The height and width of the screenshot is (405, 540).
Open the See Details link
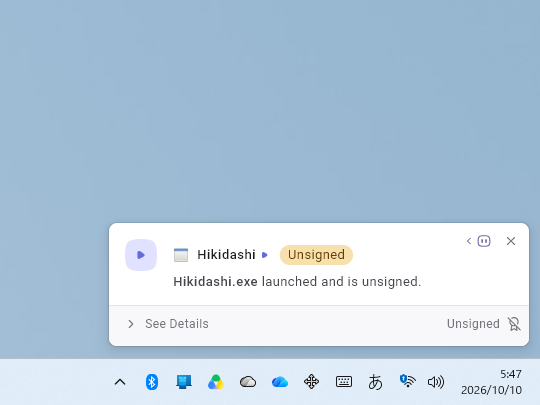click(177, 324)
